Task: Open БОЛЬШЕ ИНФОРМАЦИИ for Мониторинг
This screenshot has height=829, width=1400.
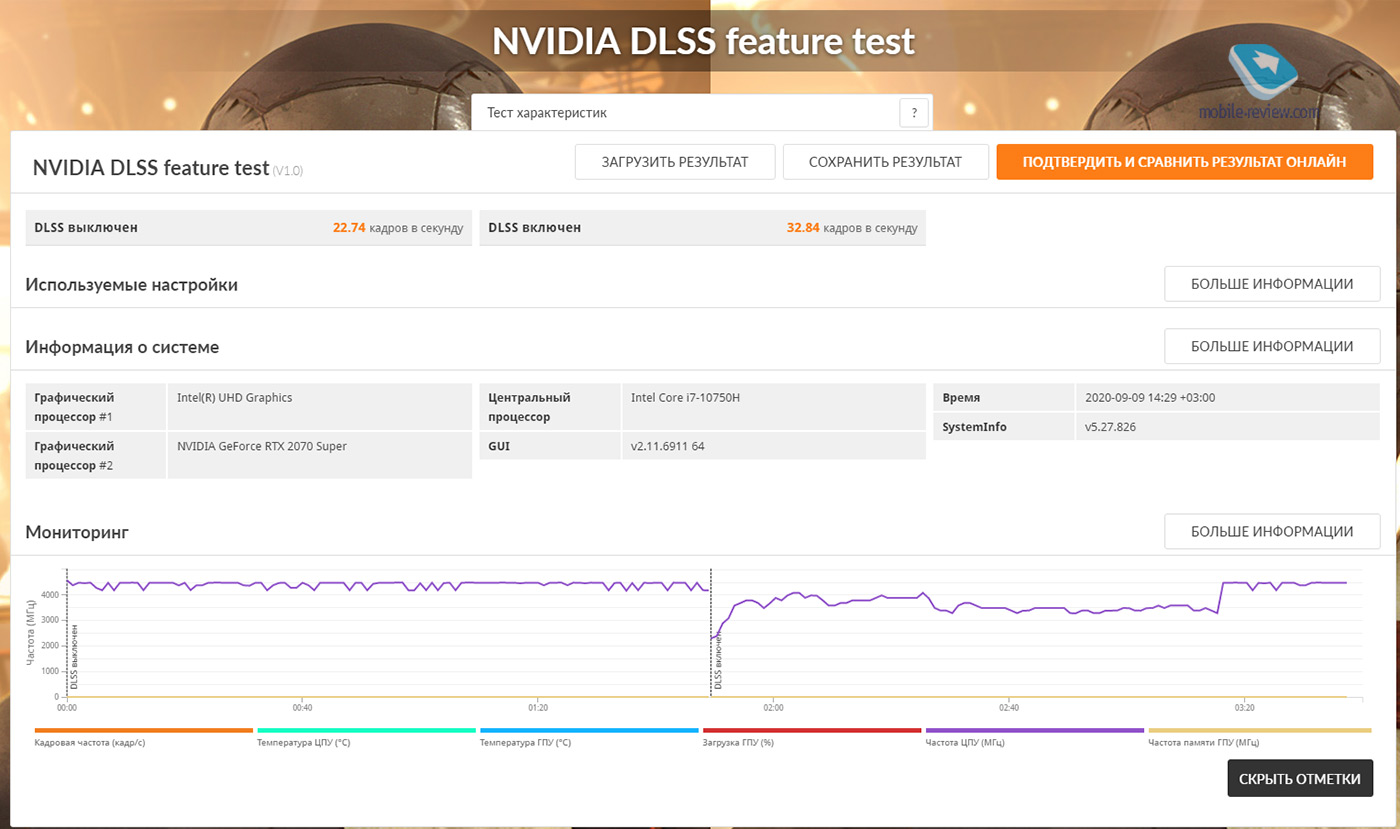Action: tap(1272, 531)
